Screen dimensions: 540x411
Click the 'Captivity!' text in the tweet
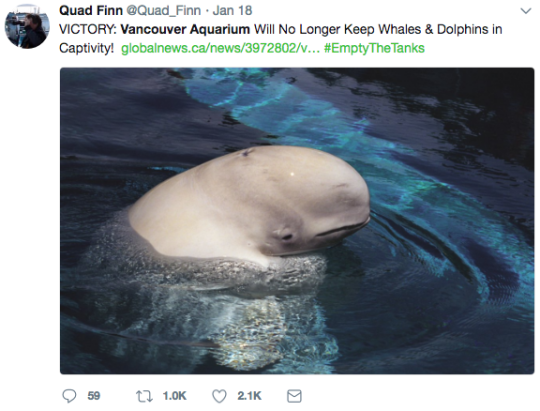pos(86,48)
